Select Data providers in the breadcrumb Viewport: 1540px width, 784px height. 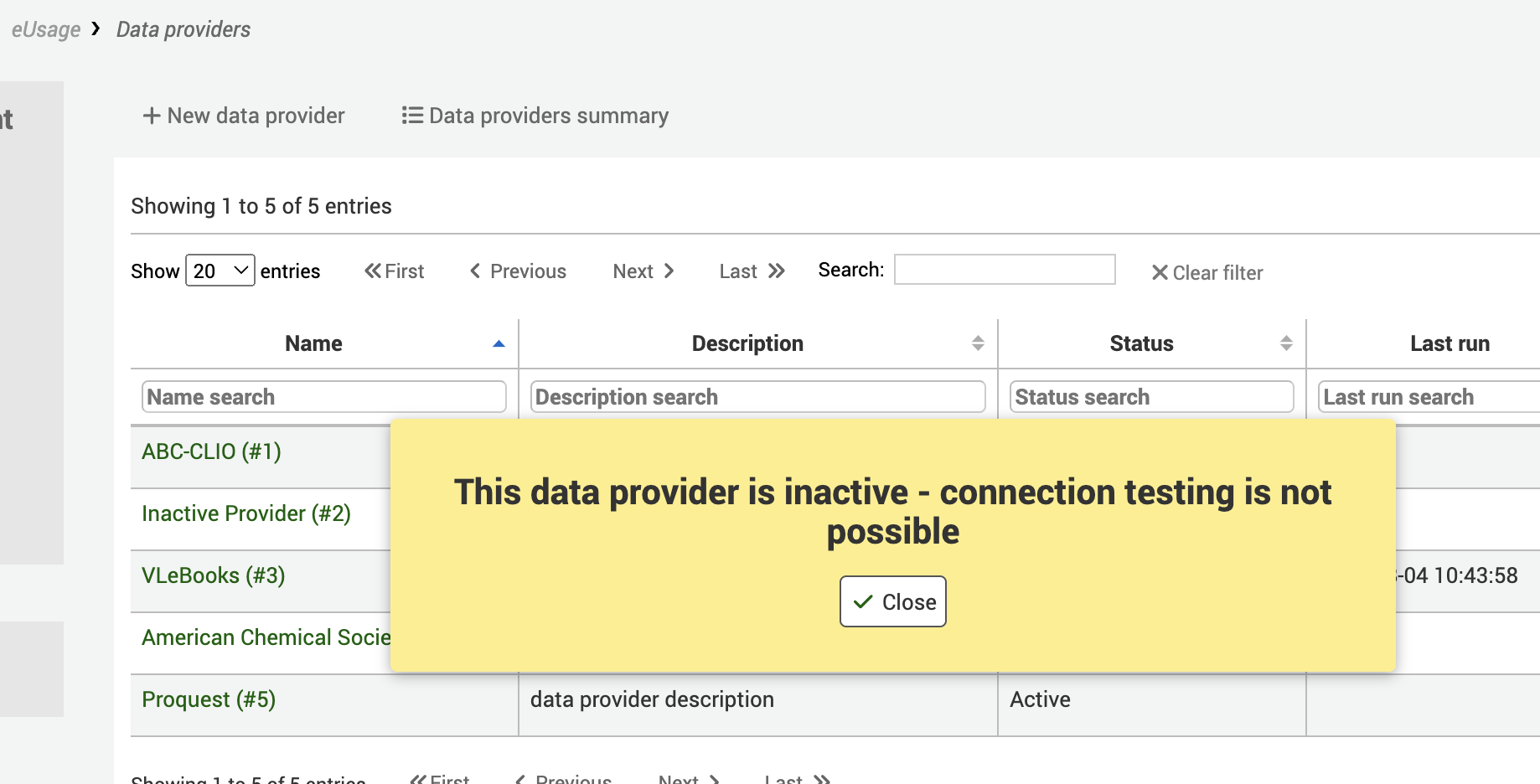pos(183,29)
